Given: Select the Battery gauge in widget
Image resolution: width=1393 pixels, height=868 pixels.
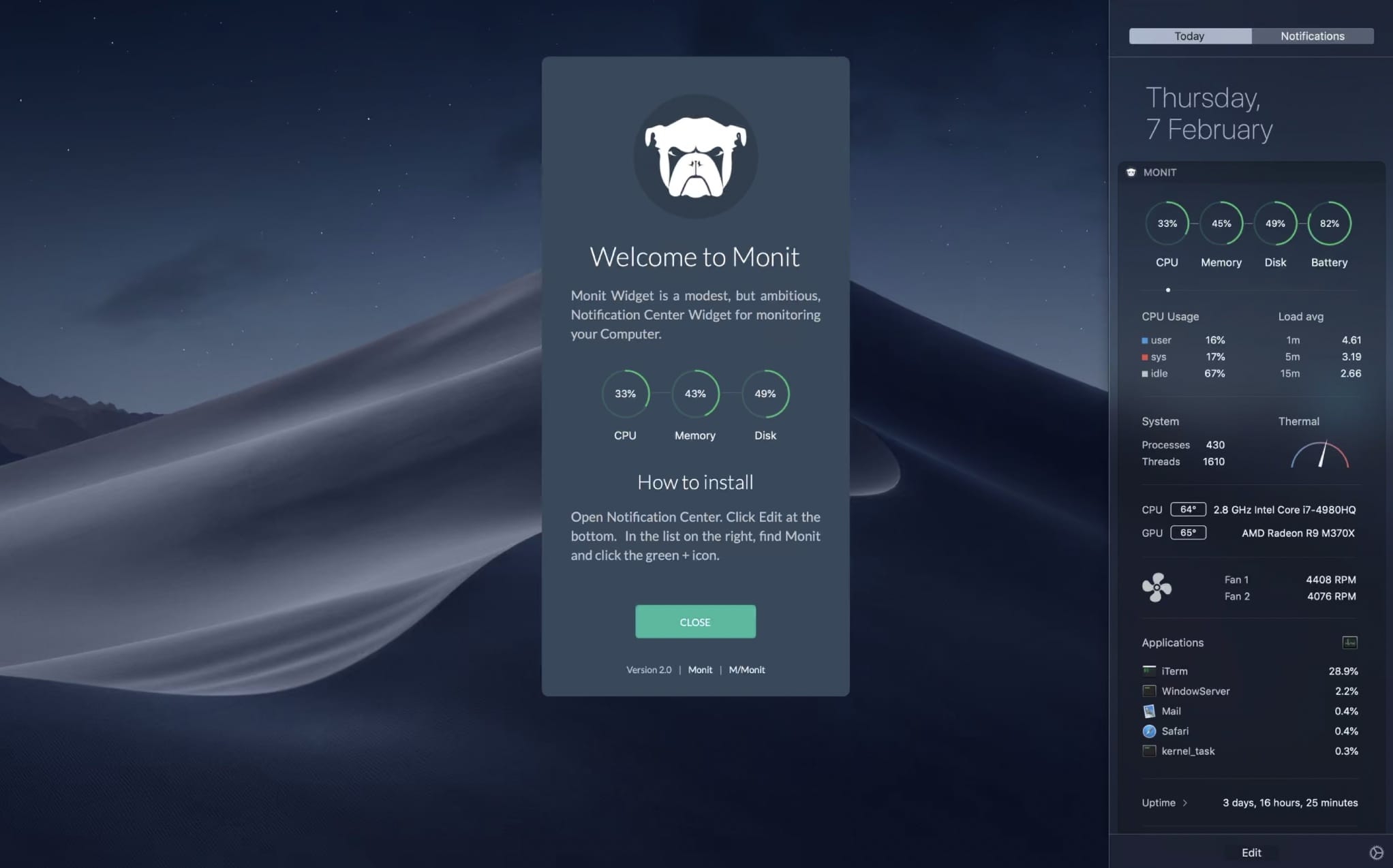Looking at the screenshot, I should [x=1329, y=223].
